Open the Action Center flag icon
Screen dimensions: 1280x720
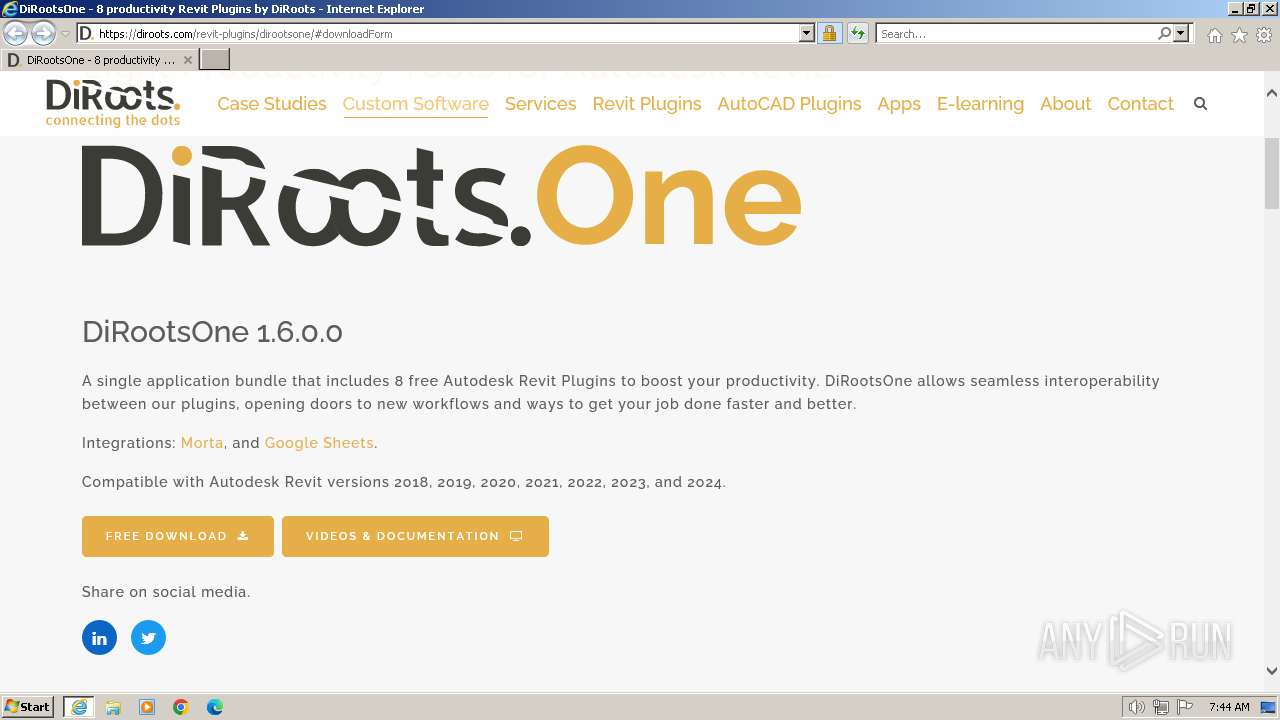pos(1185,707)
